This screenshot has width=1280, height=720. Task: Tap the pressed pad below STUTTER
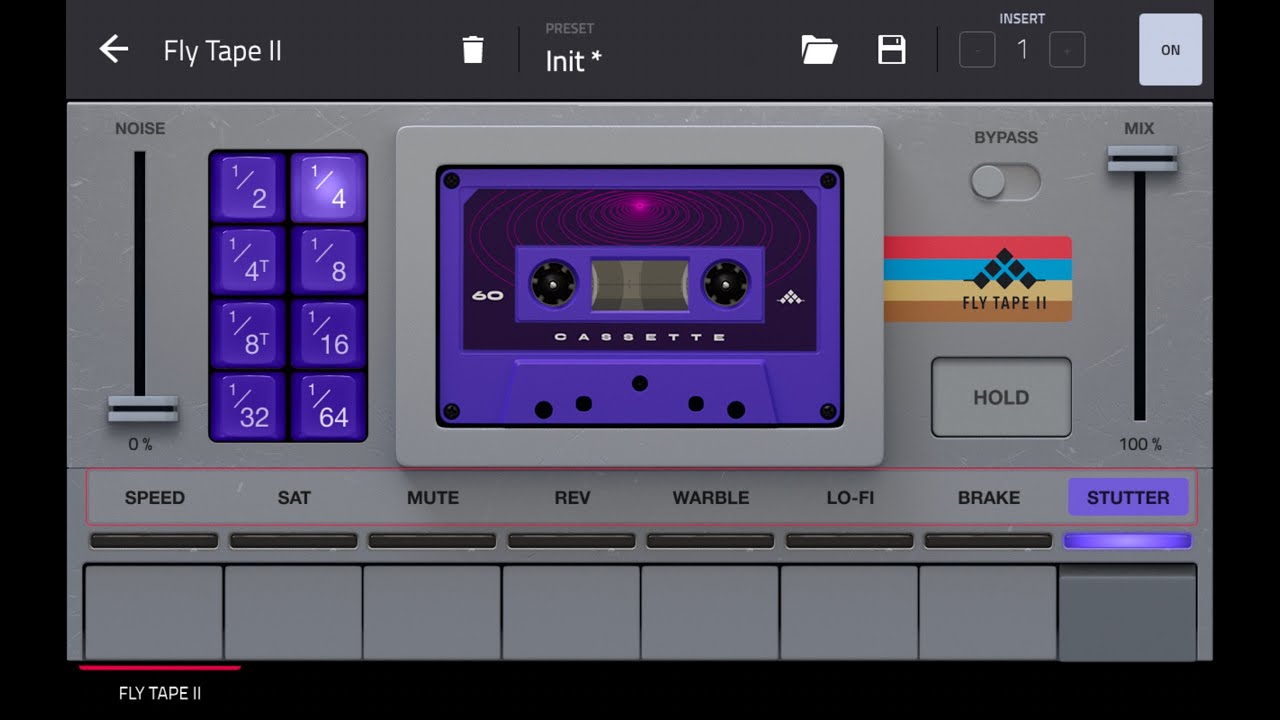1127,614
